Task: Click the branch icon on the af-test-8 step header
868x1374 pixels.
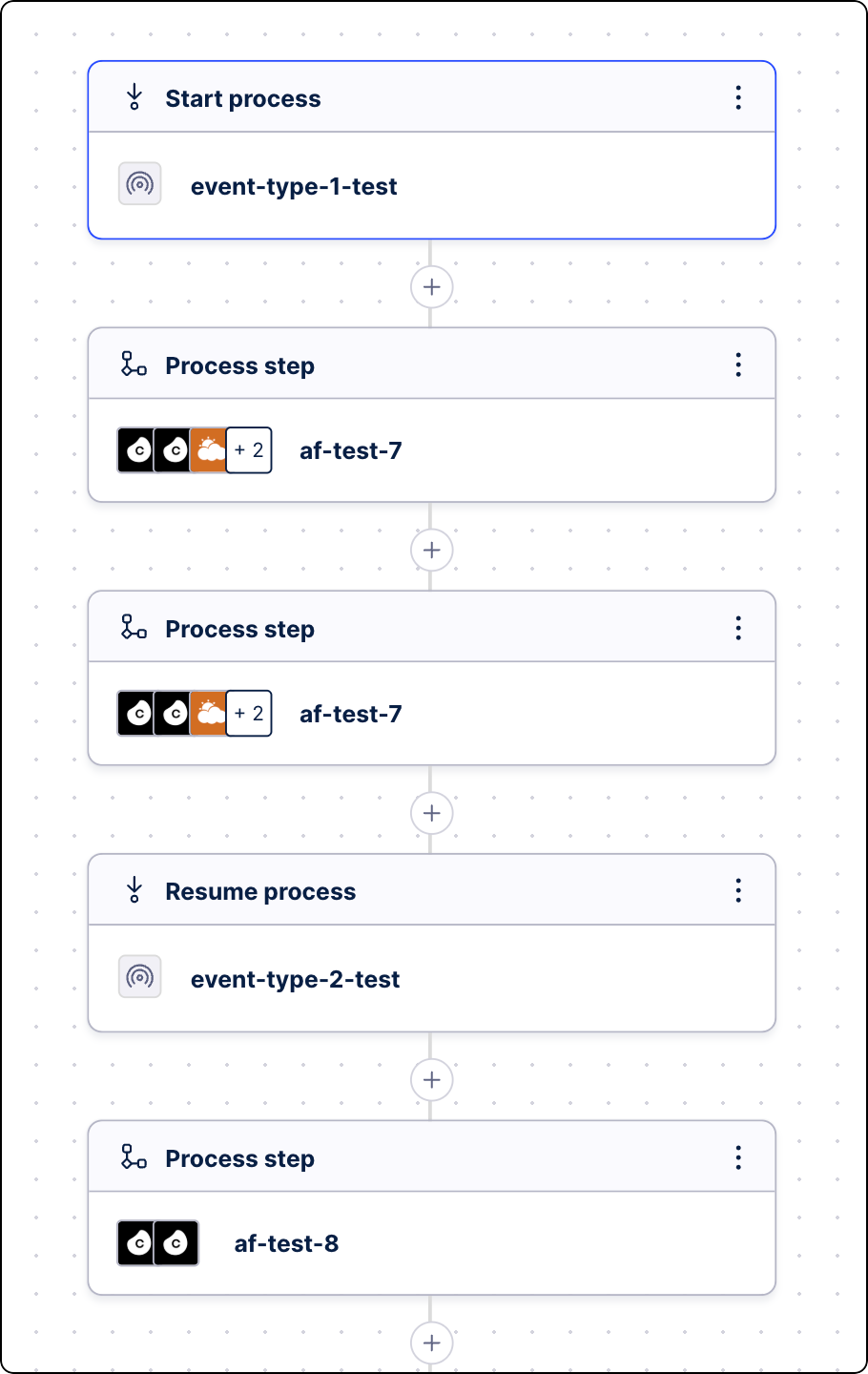Action: [x=134, y=1156]
